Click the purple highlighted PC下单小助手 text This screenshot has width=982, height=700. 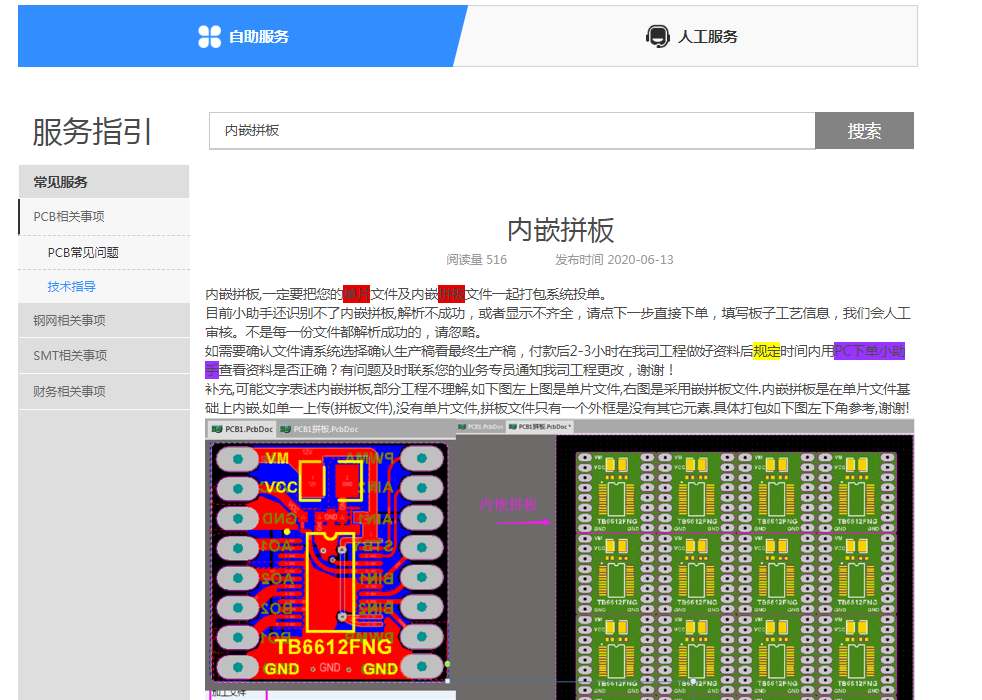tap(868, 351)
